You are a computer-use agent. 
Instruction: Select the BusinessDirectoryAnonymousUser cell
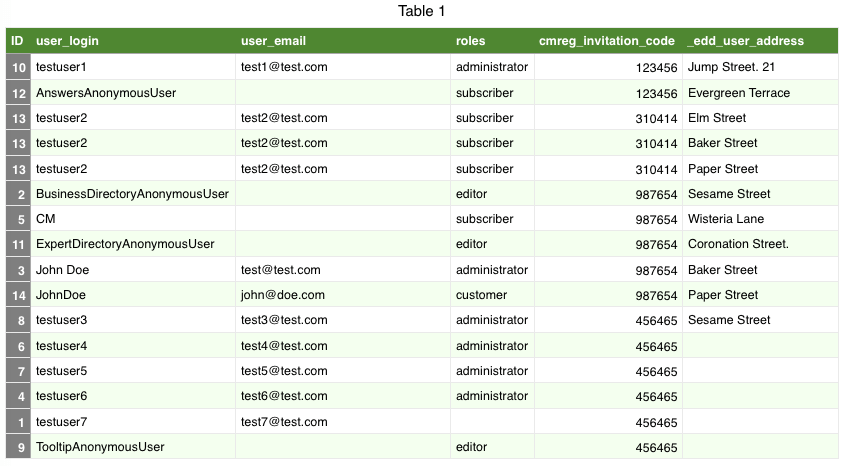pyautogui.click(x=132, y=194)
